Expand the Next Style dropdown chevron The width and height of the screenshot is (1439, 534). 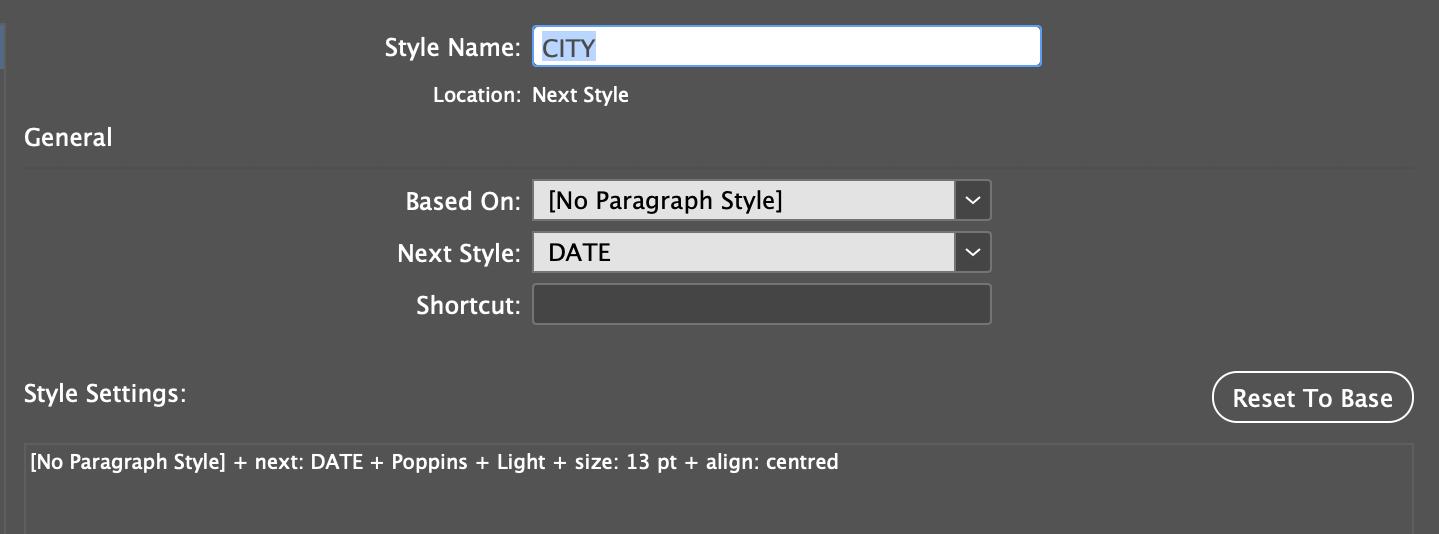pyautogui.click(x=973, y=252)
